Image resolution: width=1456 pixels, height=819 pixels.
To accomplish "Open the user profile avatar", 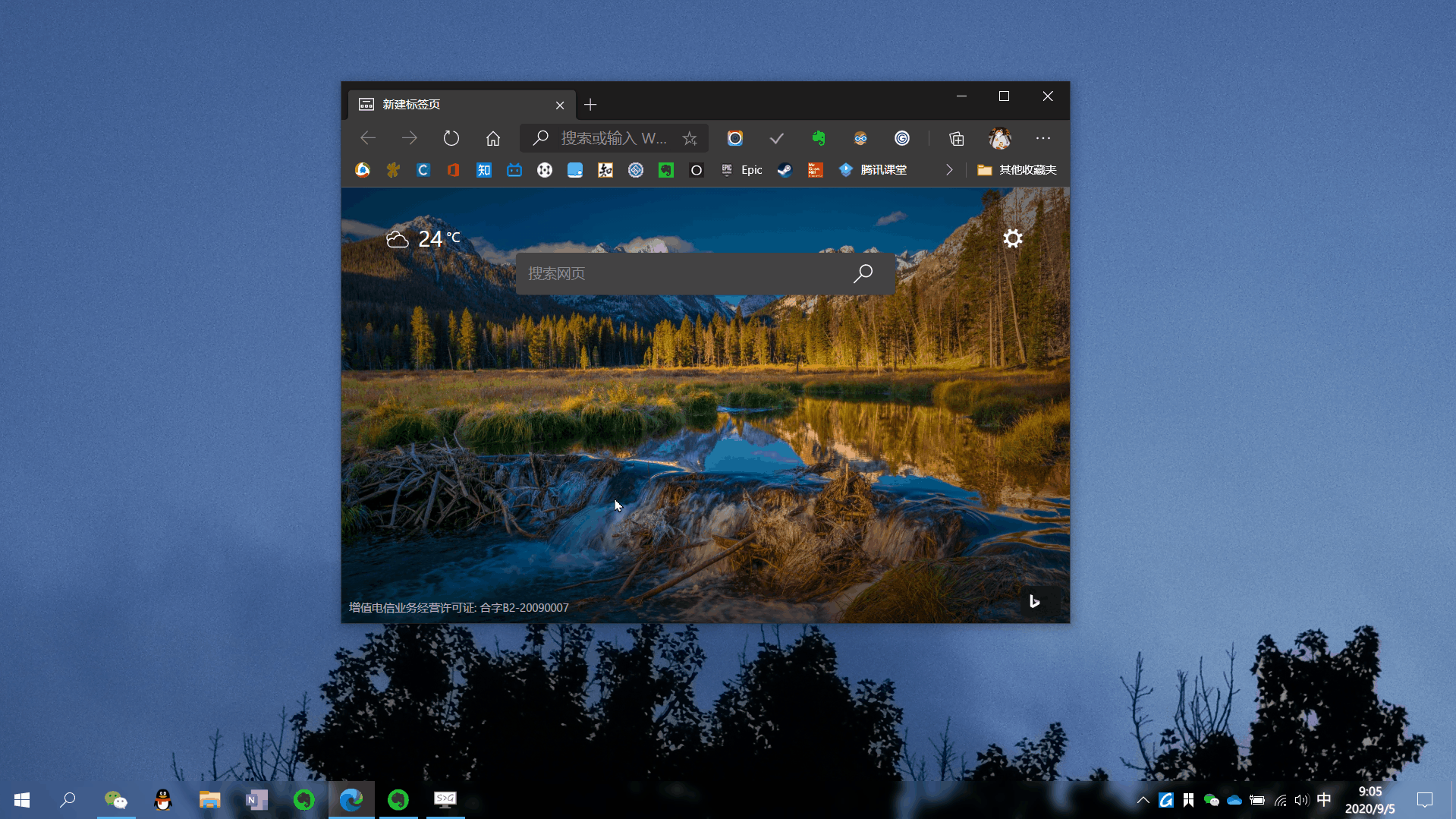I will [x=1000, y=138].
